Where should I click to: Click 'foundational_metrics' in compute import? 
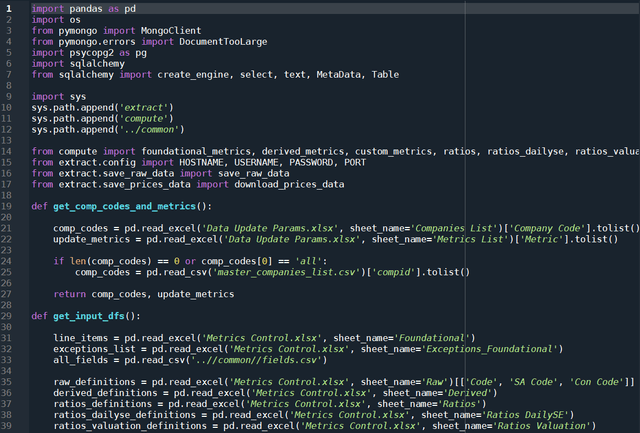pyautogui.click(x=196, y=151)
